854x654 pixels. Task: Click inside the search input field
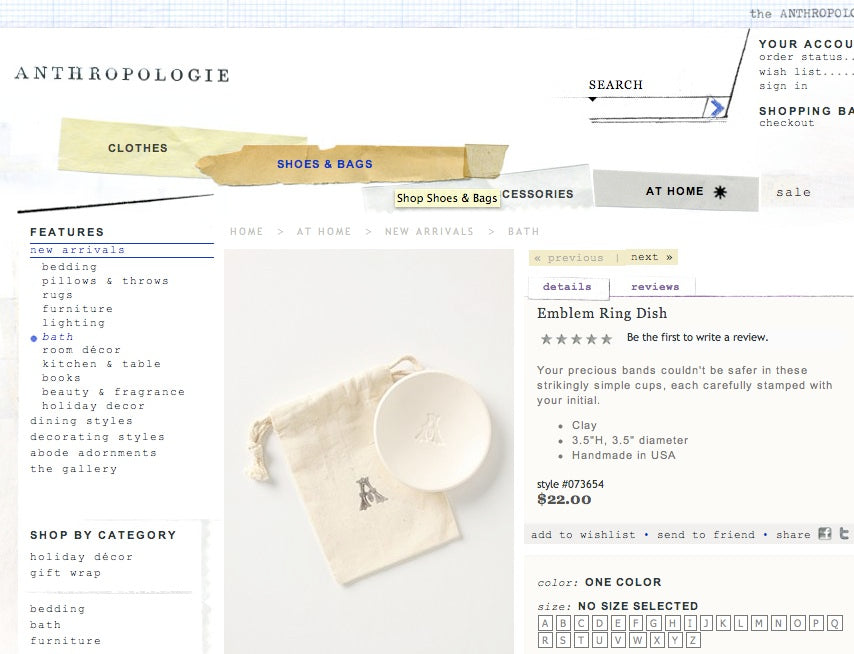pos(646,108)
